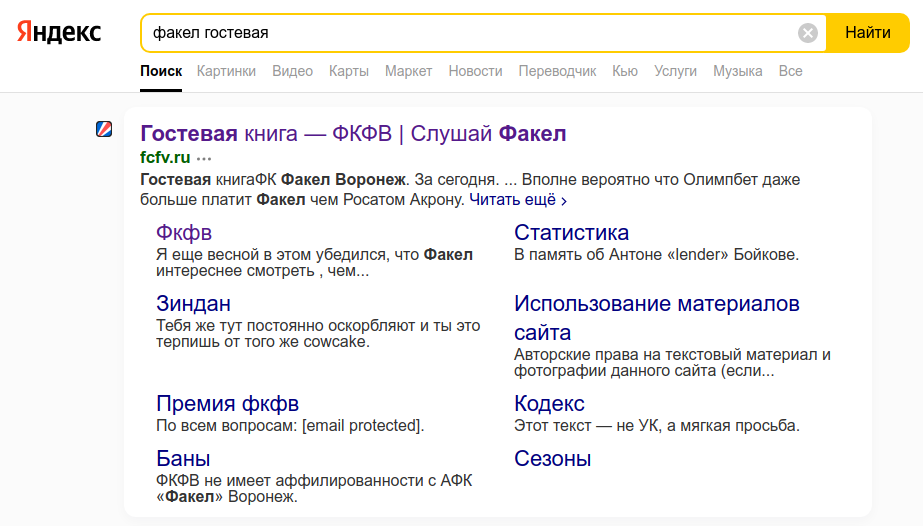This screenshot has width=923, height=526.
Task: Expand the snippet via Читать ещё
Action: coord(518,200)
